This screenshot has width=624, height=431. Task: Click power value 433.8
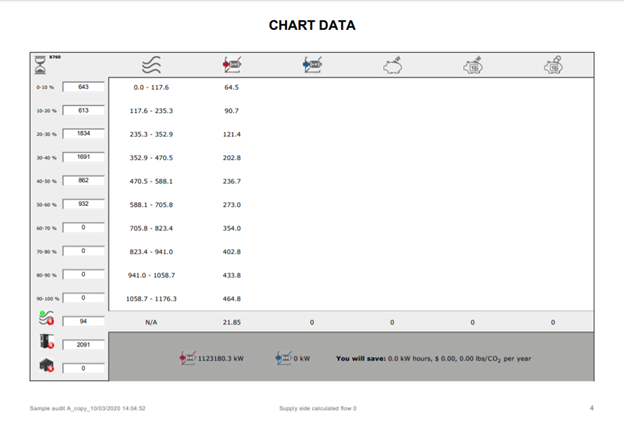point(232,275)
